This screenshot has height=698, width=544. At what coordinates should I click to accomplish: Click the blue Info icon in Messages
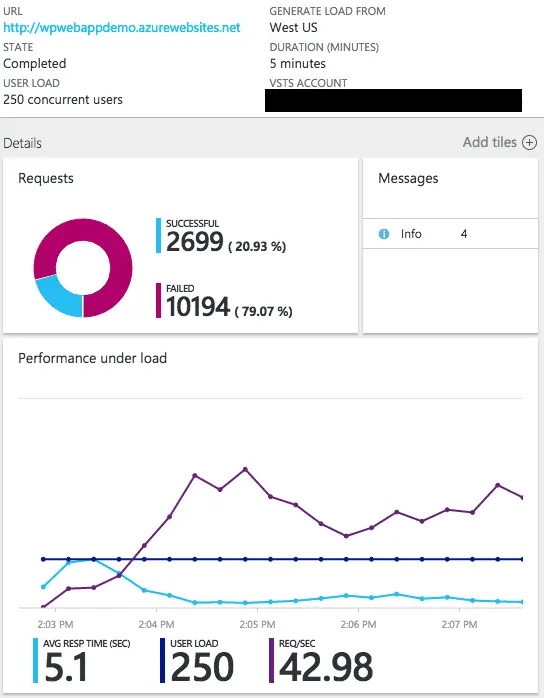click(384, 234)
